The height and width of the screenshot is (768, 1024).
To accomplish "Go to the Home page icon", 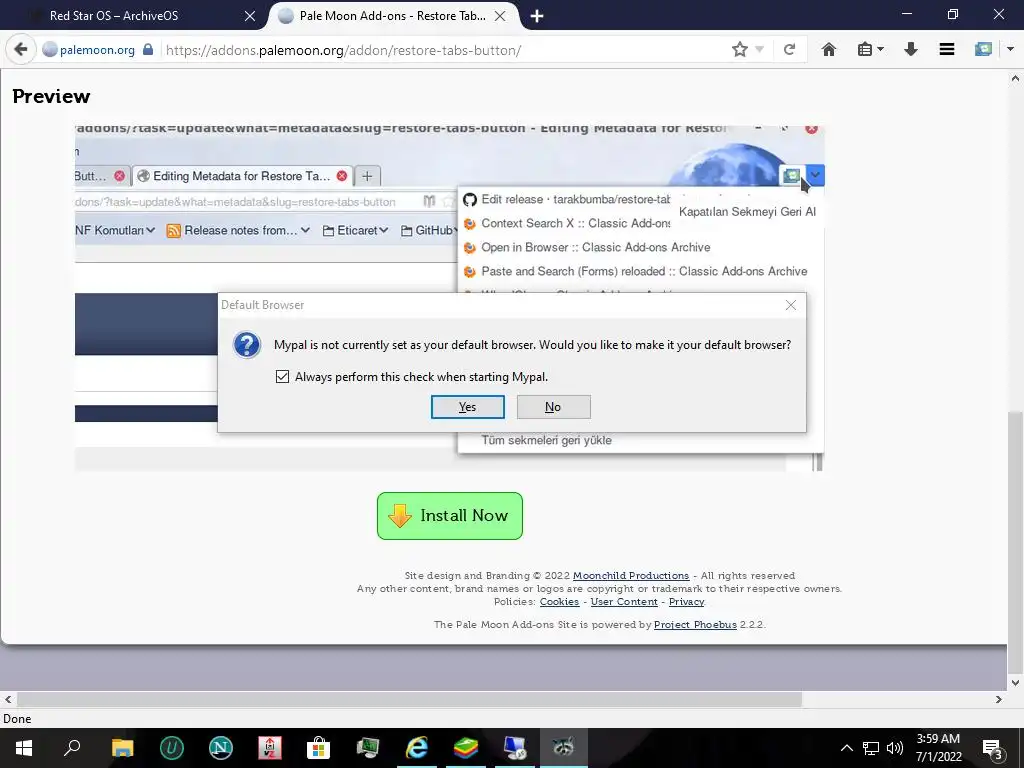I will pos(829,50).
